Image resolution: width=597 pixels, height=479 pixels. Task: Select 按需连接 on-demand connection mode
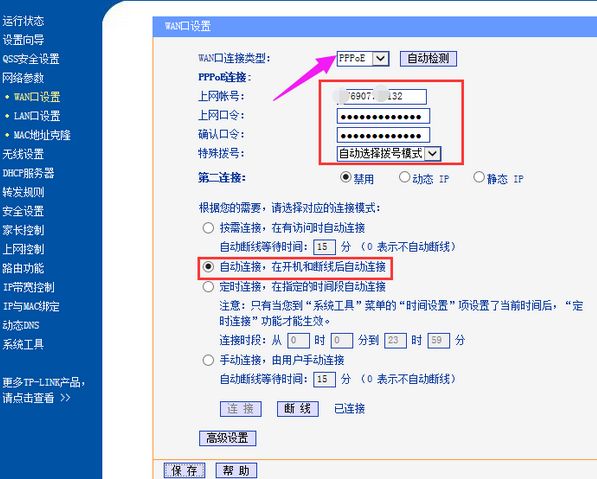click(208, 228)
